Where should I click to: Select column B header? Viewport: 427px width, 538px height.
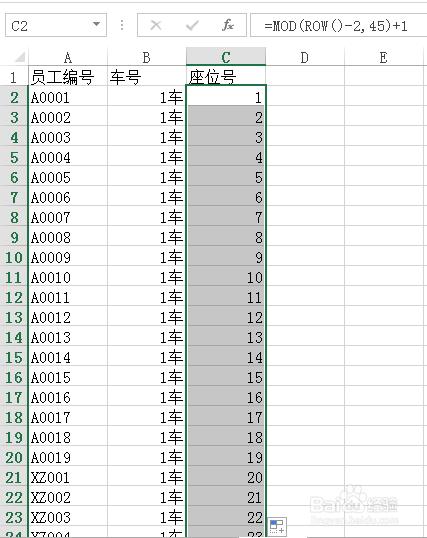click(x=147, y=57)
